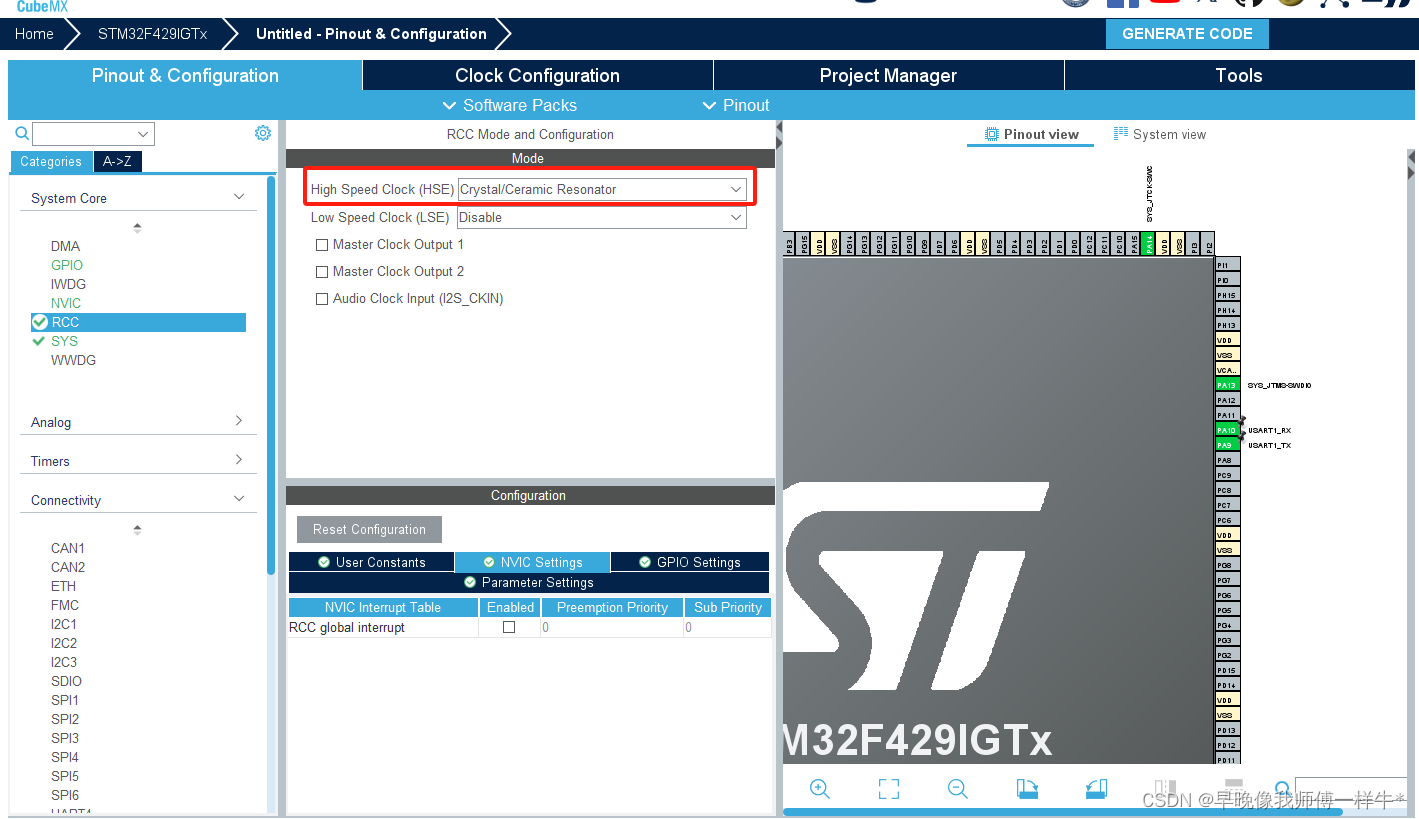Click the pin search input field

coord(1350,789)
